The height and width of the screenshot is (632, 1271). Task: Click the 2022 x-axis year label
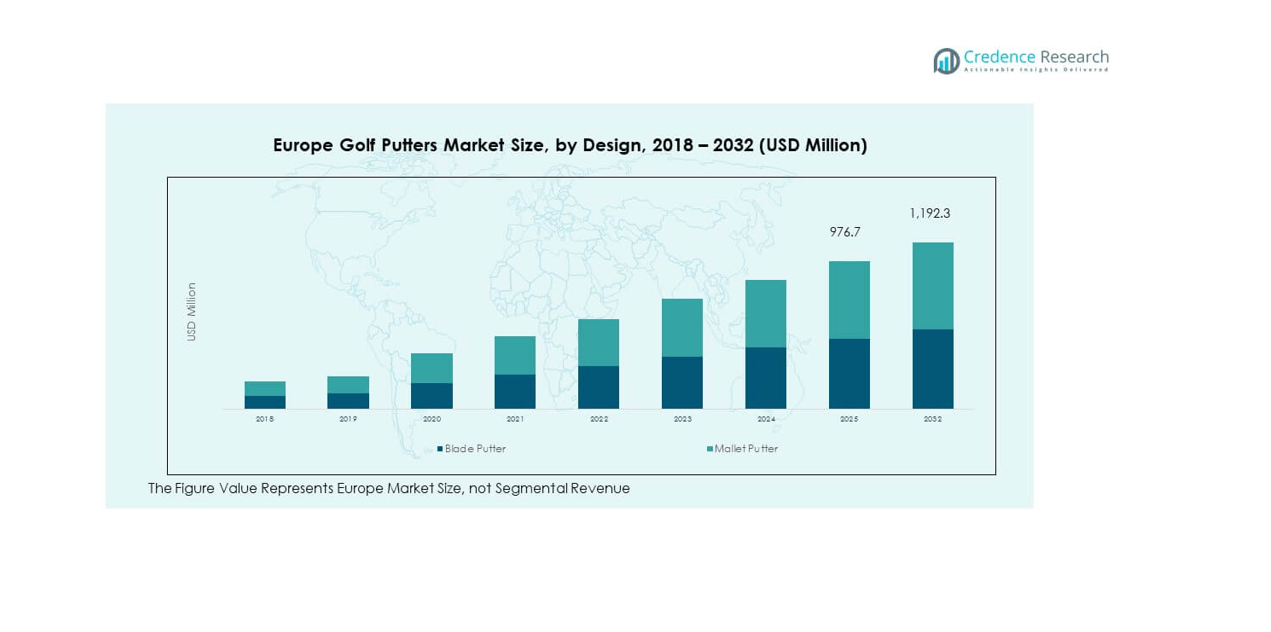pos(599,419)
